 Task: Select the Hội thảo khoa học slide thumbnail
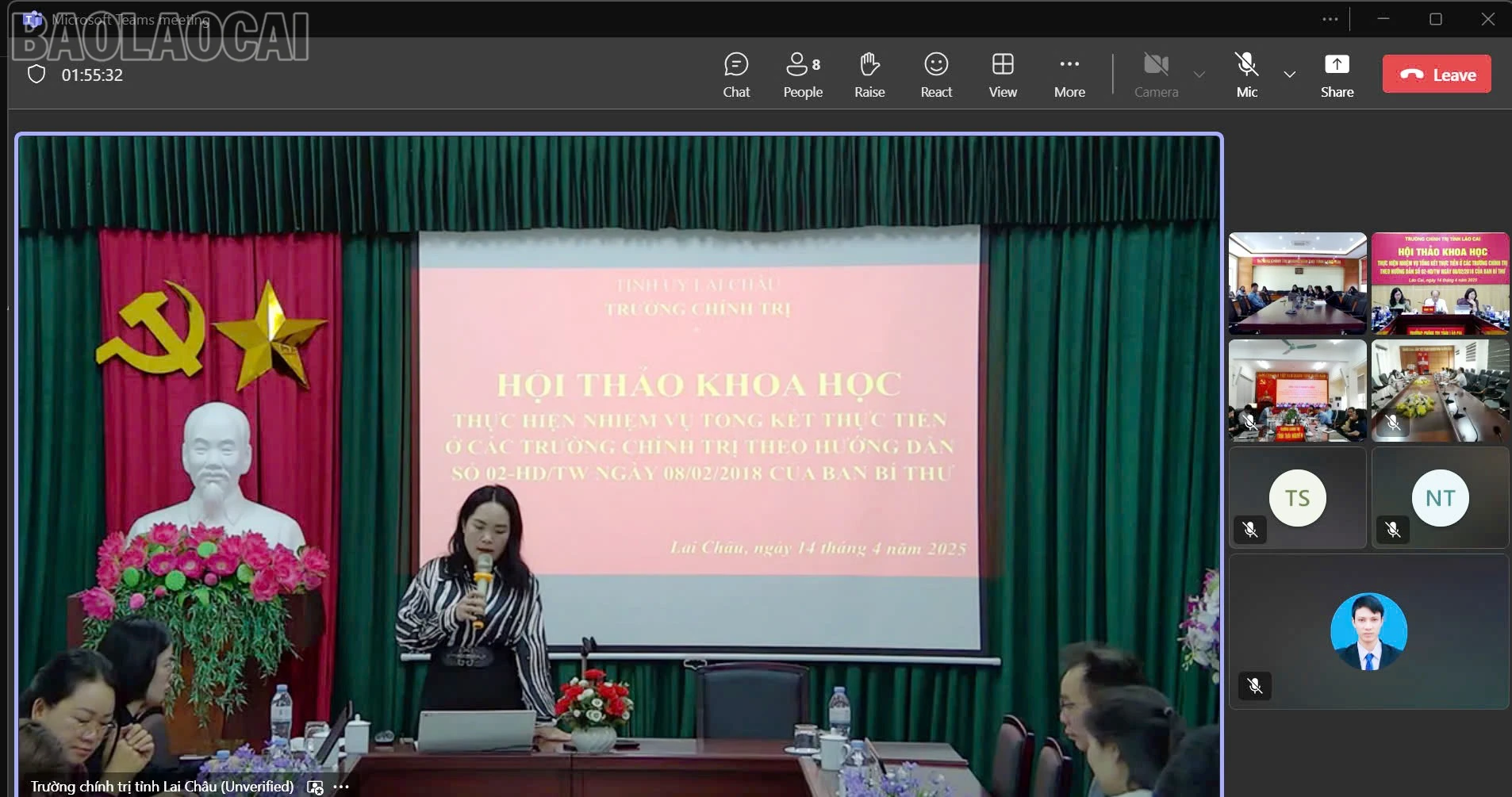1440,283
